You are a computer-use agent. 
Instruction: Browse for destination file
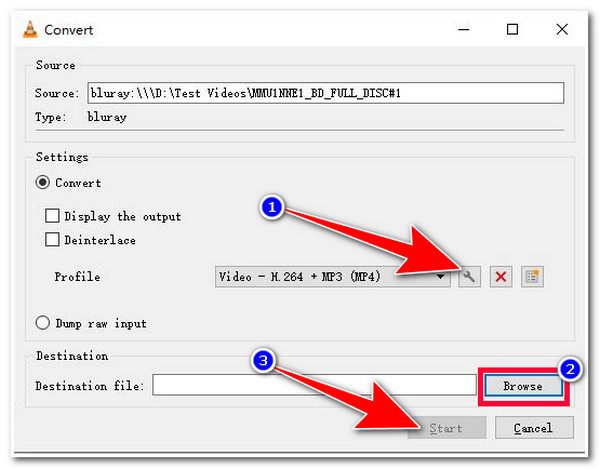point(523,386)
